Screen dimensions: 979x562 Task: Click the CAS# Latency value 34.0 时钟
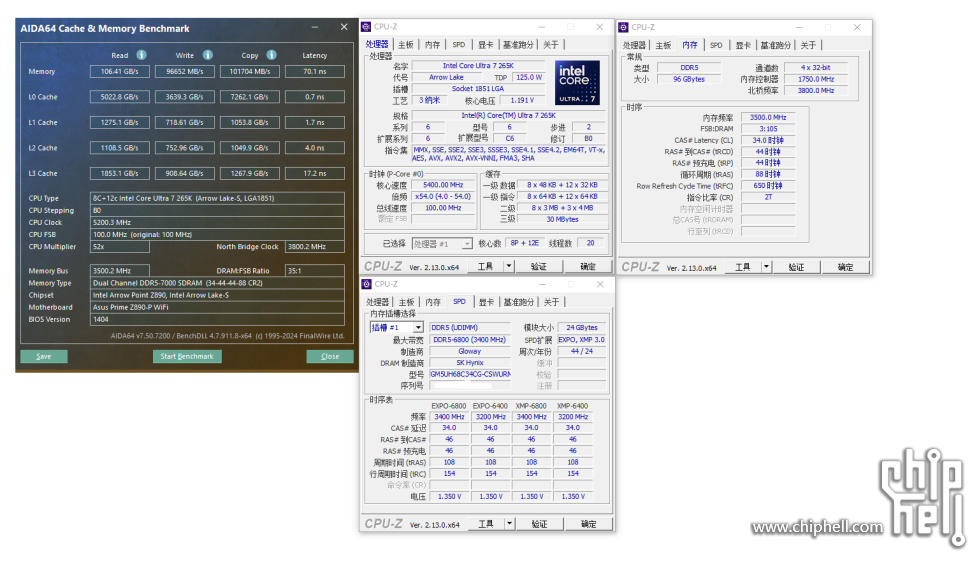pyautogui.click(x=768, y=140)
